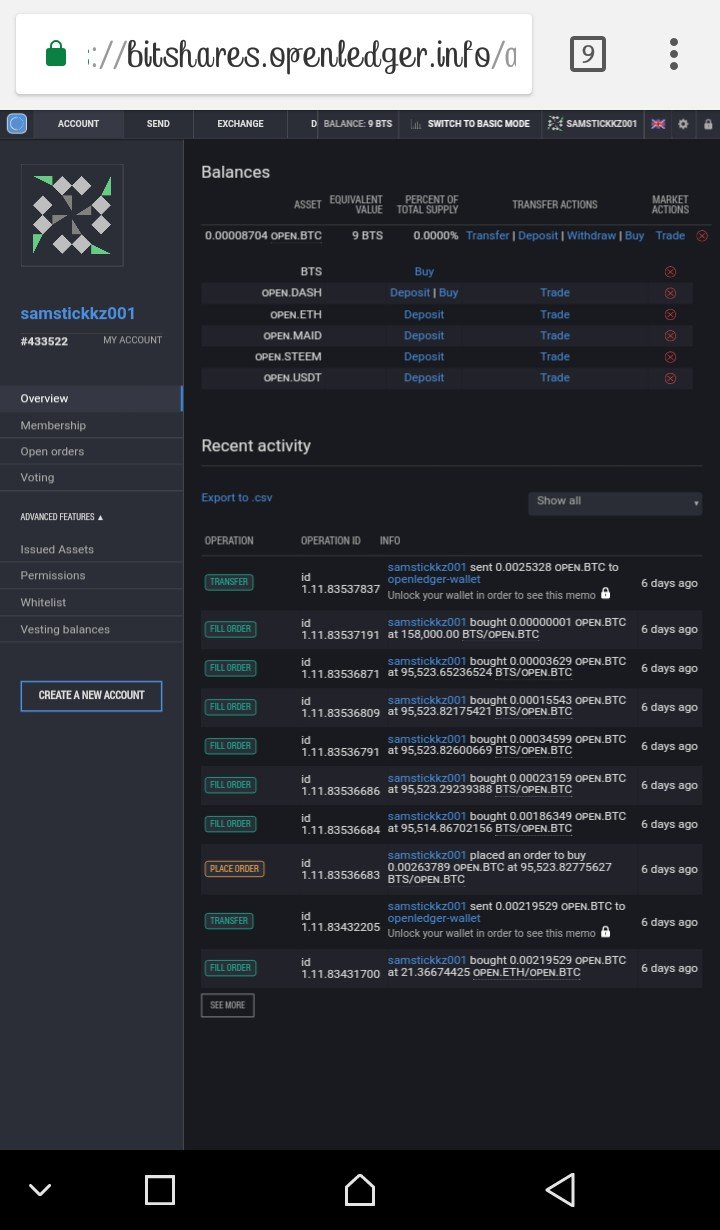This screenshot has height=1230, width=720.
Task: Click memo lock icon on 0.00219529 transfer
Action: click(x=606, y=932)
